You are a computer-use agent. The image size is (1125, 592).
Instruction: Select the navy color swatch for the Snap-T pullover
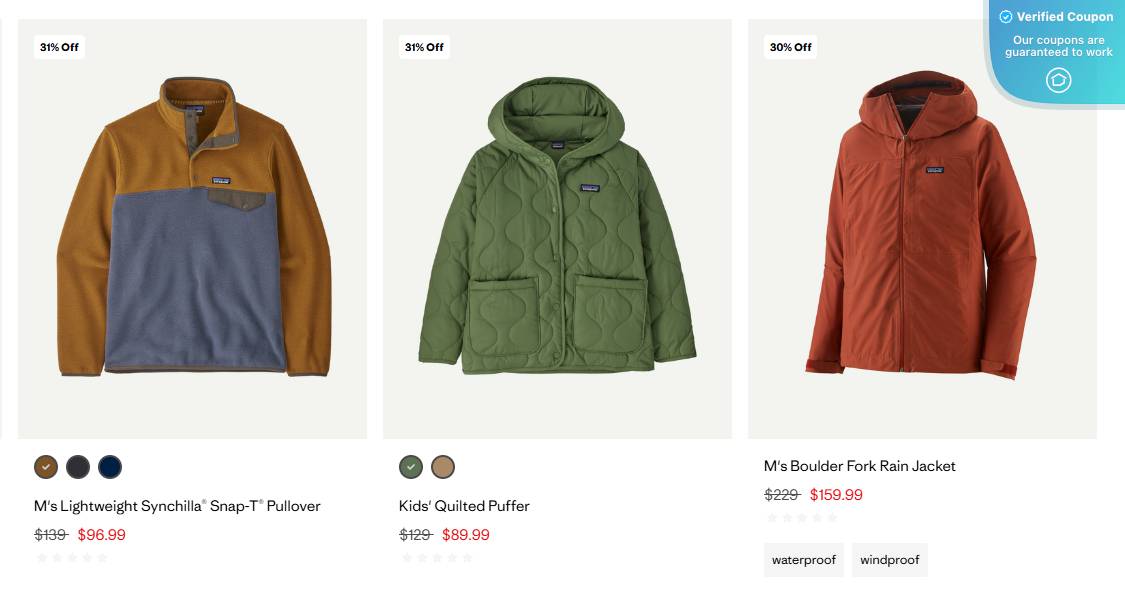pyautogui.click(x=110, y=466)
